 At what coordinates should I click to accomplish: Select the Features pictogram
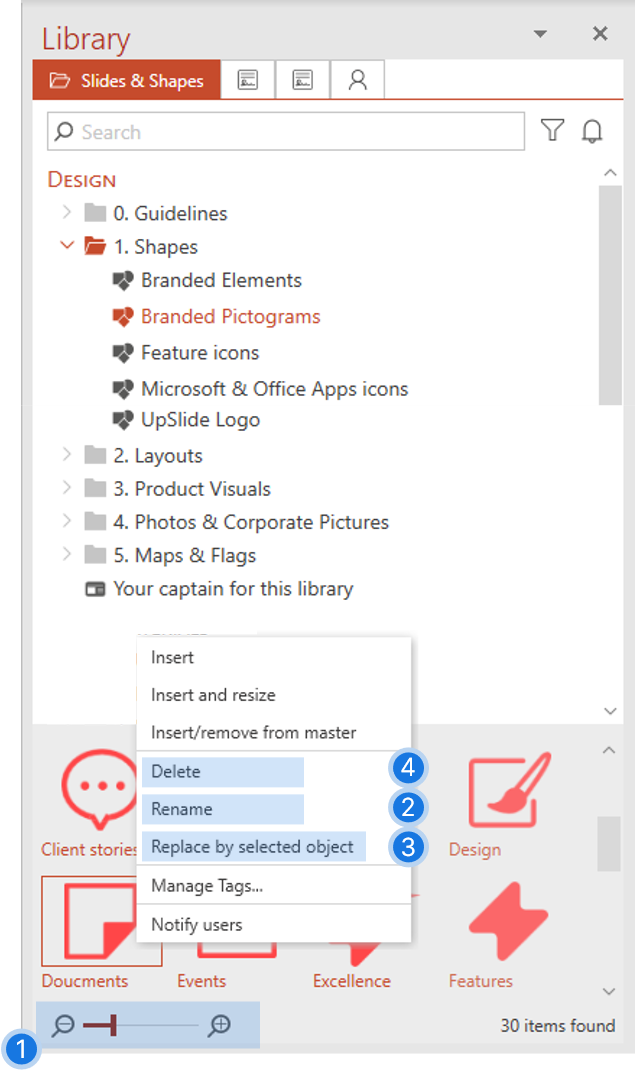[x=508, y=922]
